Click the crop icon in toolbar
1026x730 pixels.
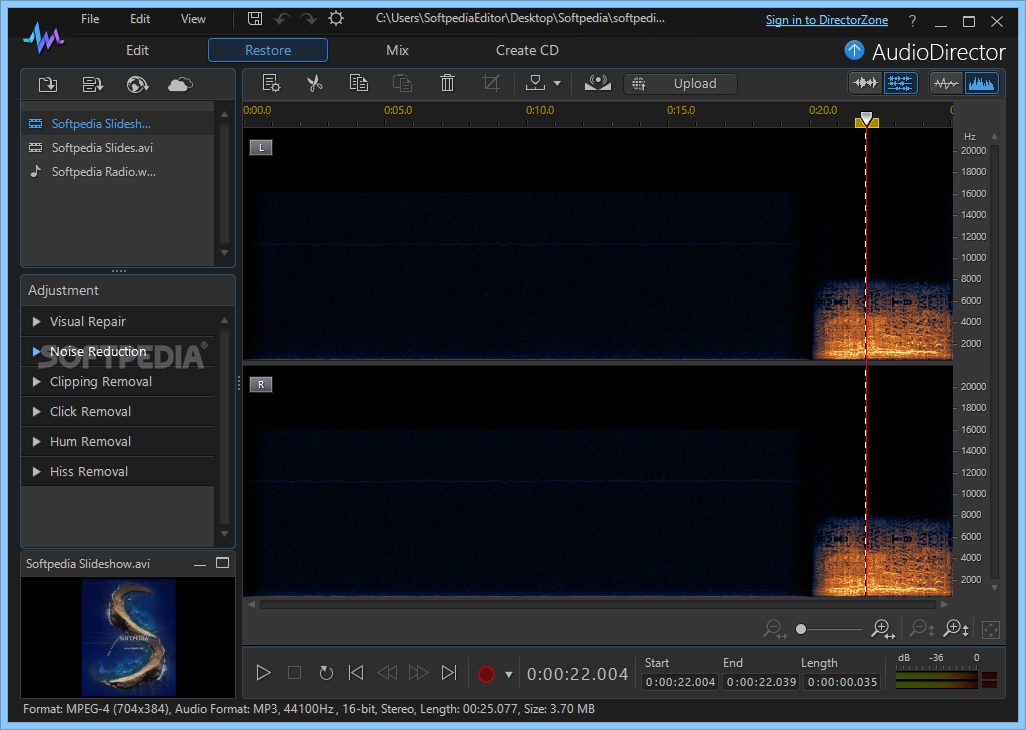[x=491, y=83]
